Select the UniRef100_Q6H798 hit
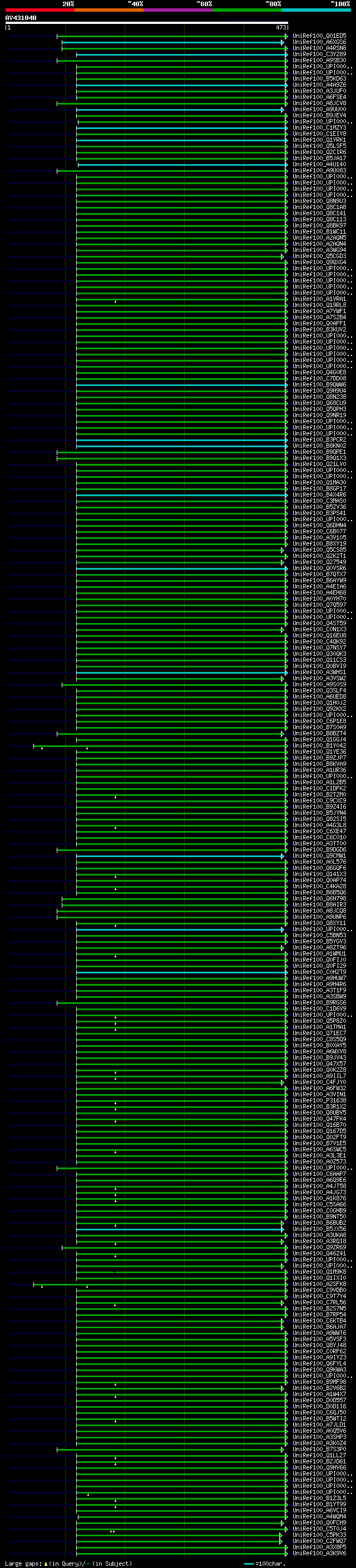356x1568 pixels. (319, 898)
